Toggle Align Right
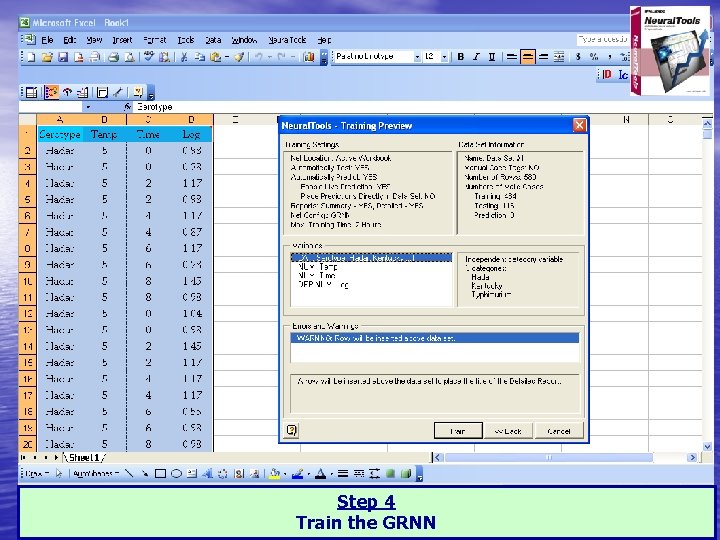Screen dimensions: 720x540 coord(543,57)
